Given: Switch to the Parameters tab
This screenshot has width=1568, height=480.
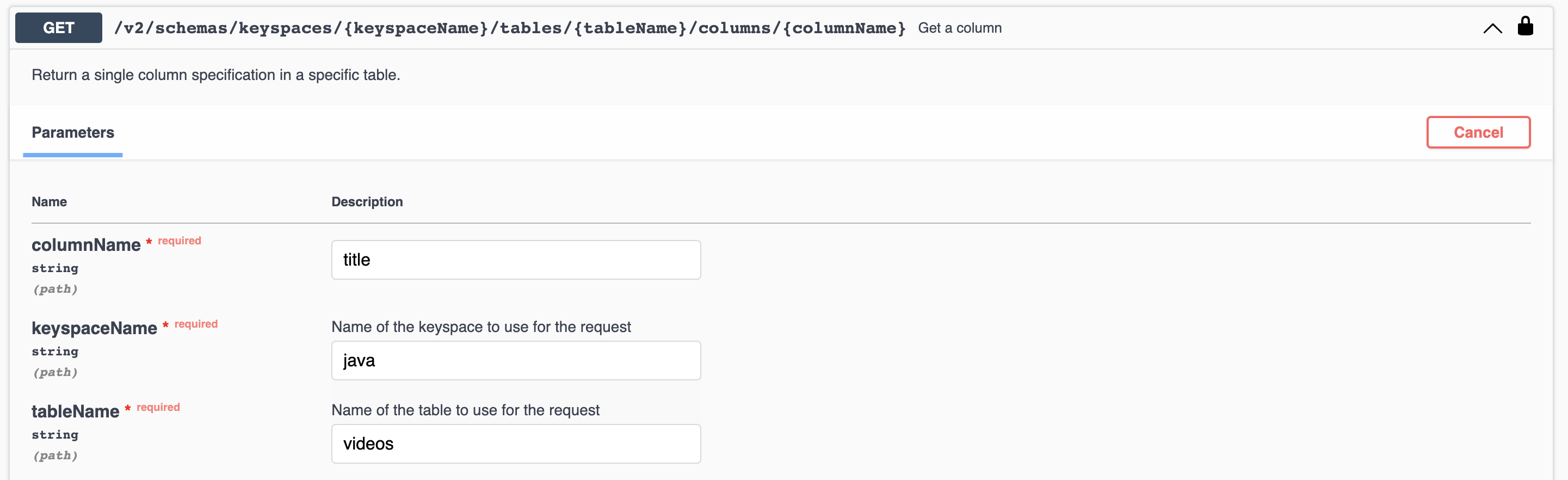Looking at the screenshot, I should (x=72, y=132).
